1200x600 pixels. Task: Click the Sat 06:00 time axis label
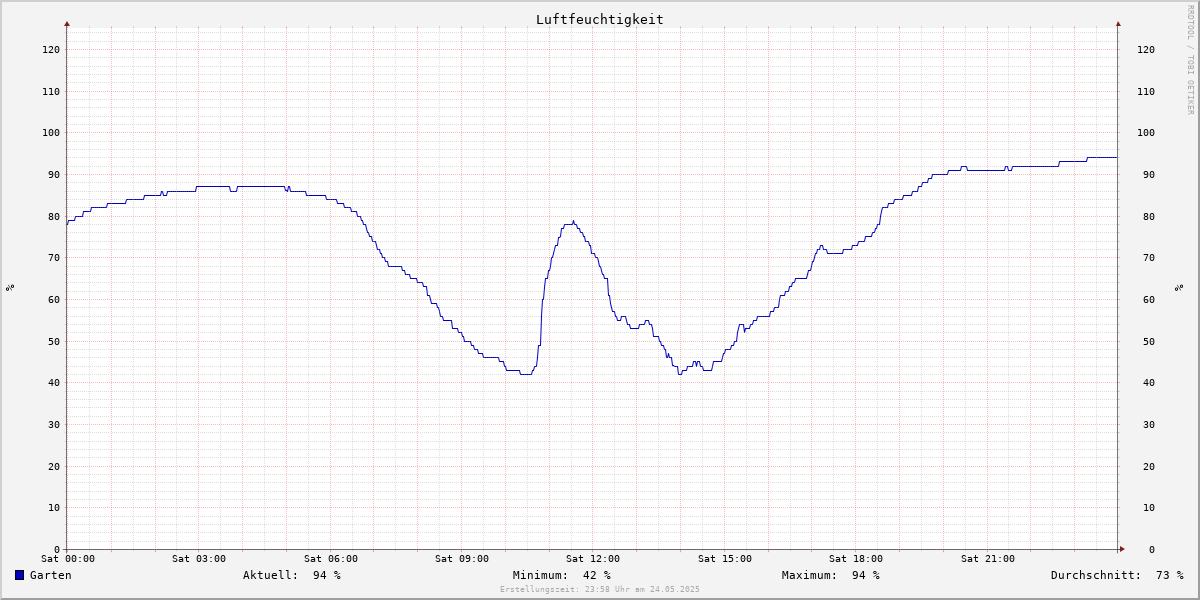tap(331, 559)
